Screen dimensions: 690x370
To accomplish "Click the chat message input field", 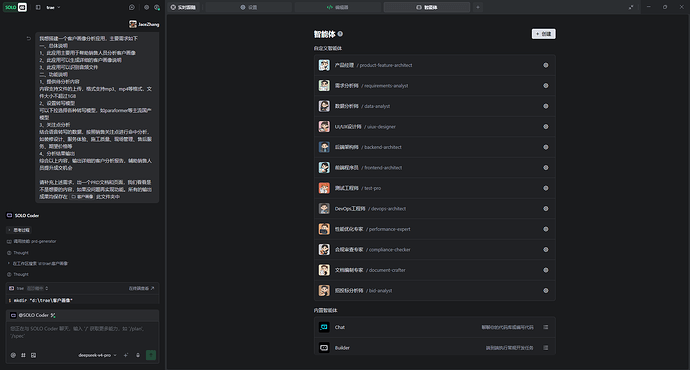I will (x=82, y=333).
